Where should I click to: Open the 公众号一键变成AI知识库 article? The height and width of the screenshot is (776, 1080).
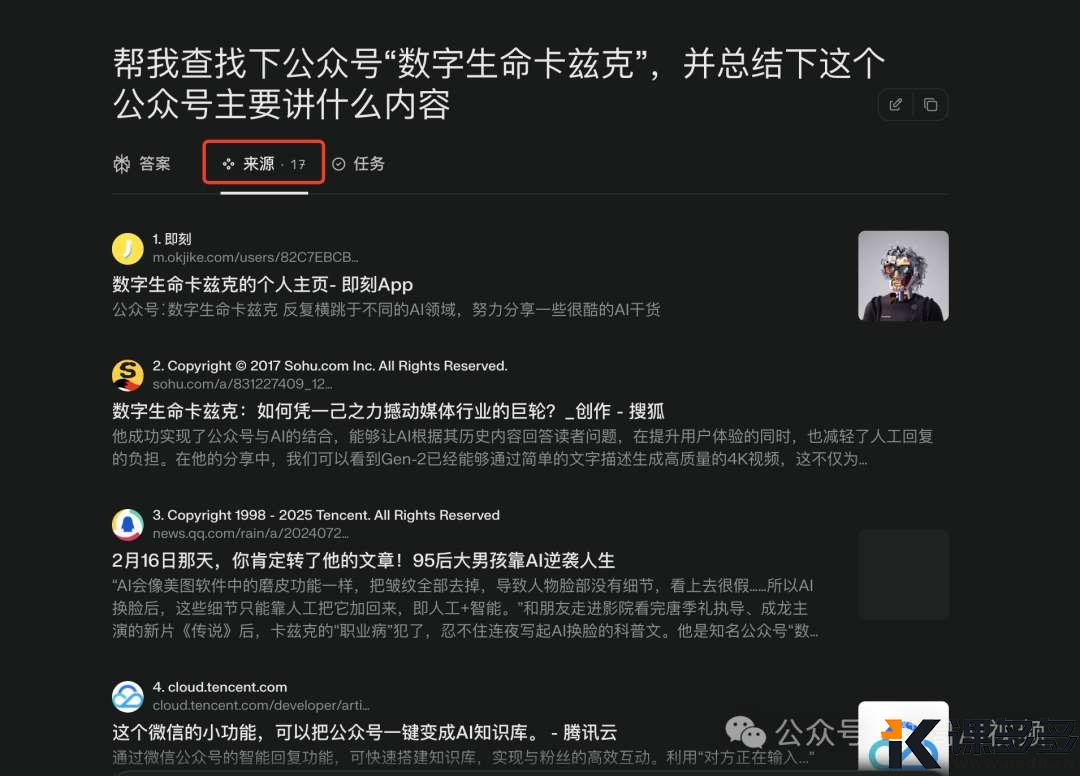(364, 732)
